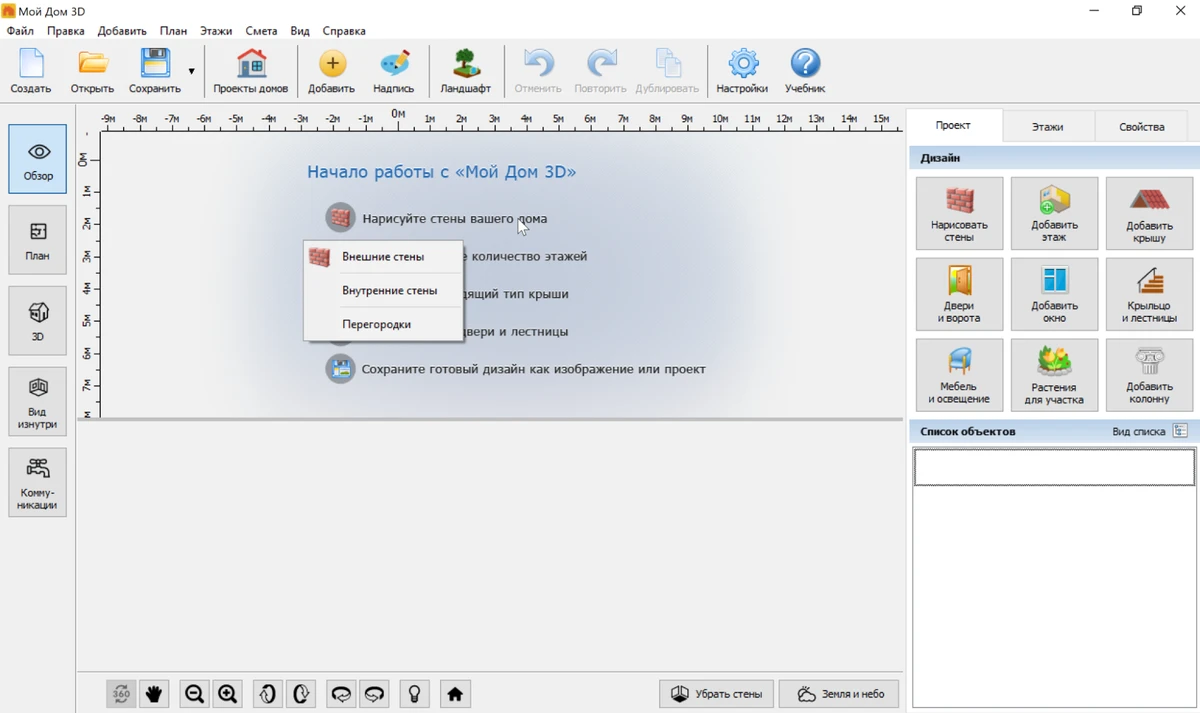
Task: Choose Внешние стены from popup menu
Action: 383,257
